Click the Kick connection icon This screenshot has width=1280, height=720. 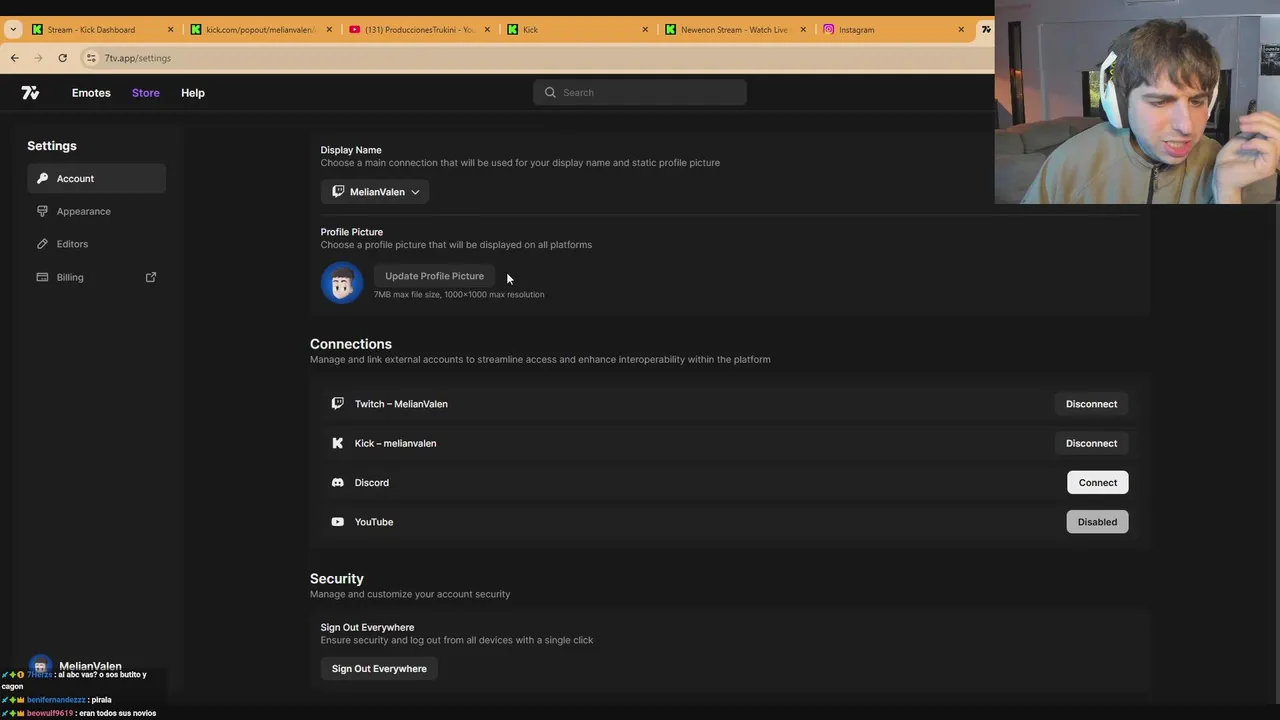click(x=337, y=443)
